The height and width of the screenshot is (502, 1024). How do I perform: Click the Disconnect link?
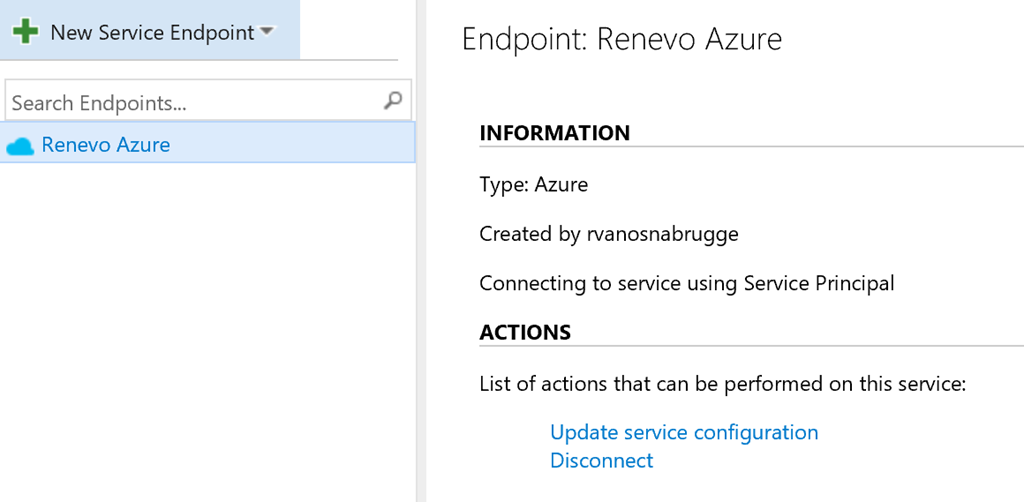click(x=601, y=460)
